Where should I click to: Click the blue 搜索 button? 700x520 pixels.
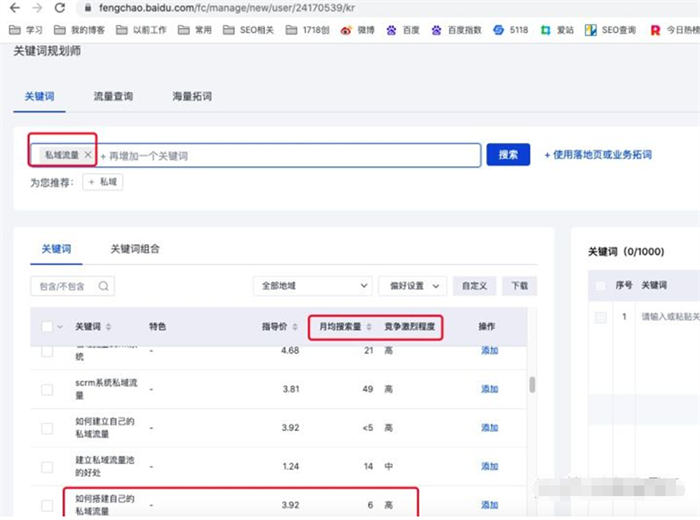coord(508,155)
